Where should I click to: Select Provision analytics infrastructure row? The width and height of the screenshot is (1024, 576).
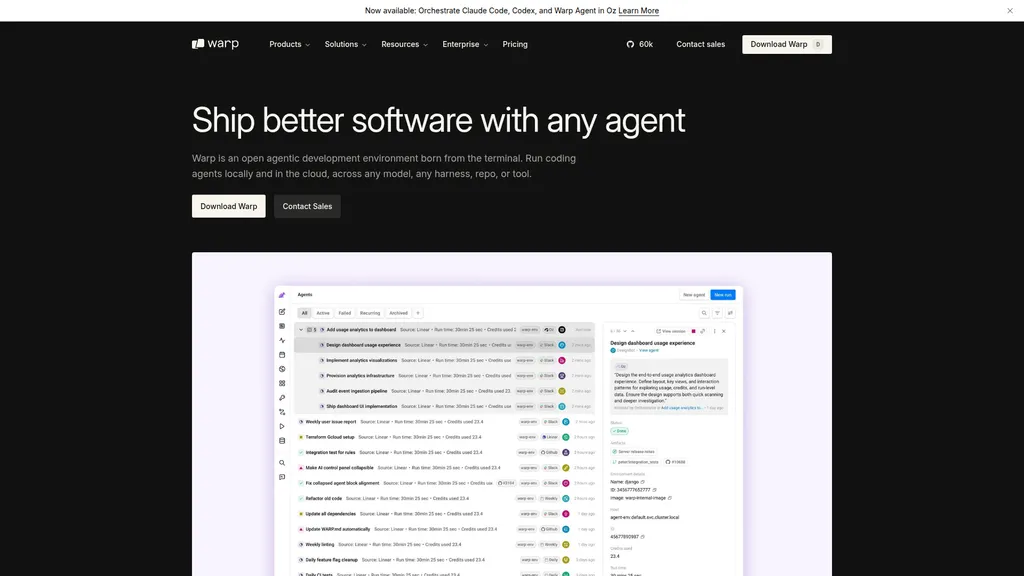(444, 376)
